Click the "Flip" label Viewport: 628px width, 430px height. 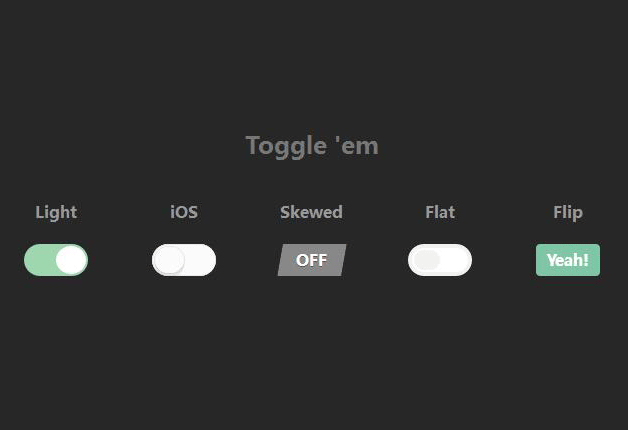[568, 212]
